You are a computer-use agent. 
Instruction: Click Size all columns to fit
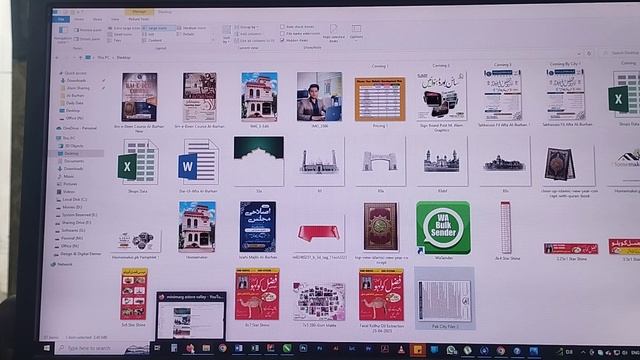[x=255, y=40]
